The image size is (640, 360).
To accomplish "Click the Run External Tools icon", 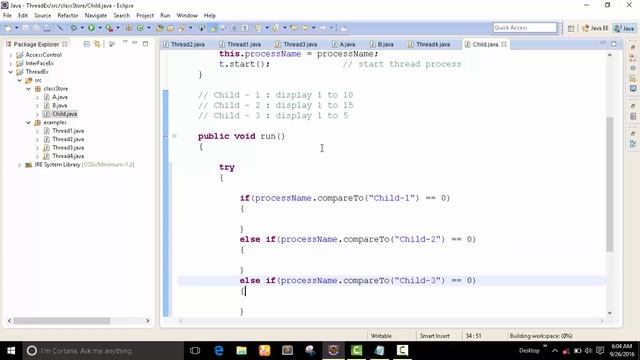I will (x=109, y=28).
